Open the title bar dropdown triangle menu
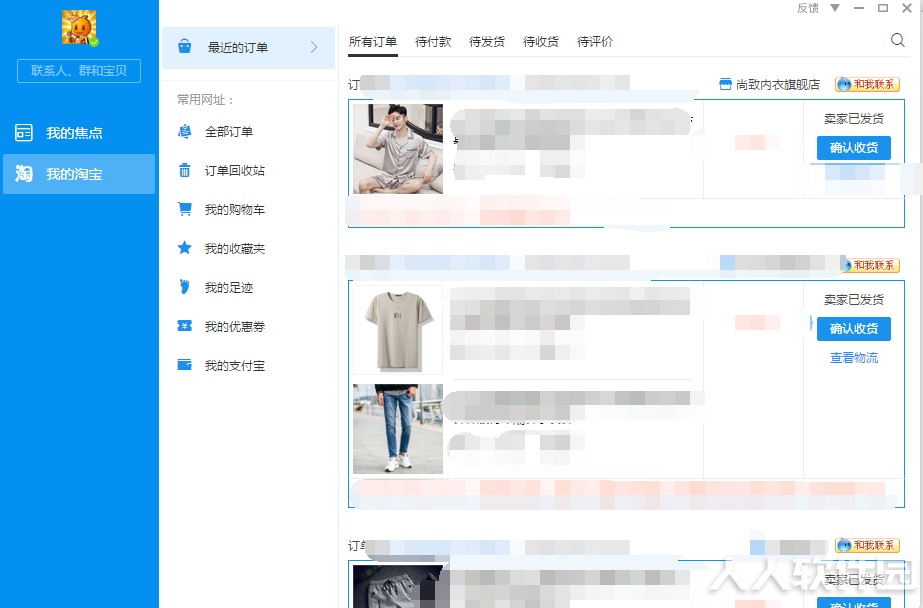923x608 pixels. click(835, 8)
